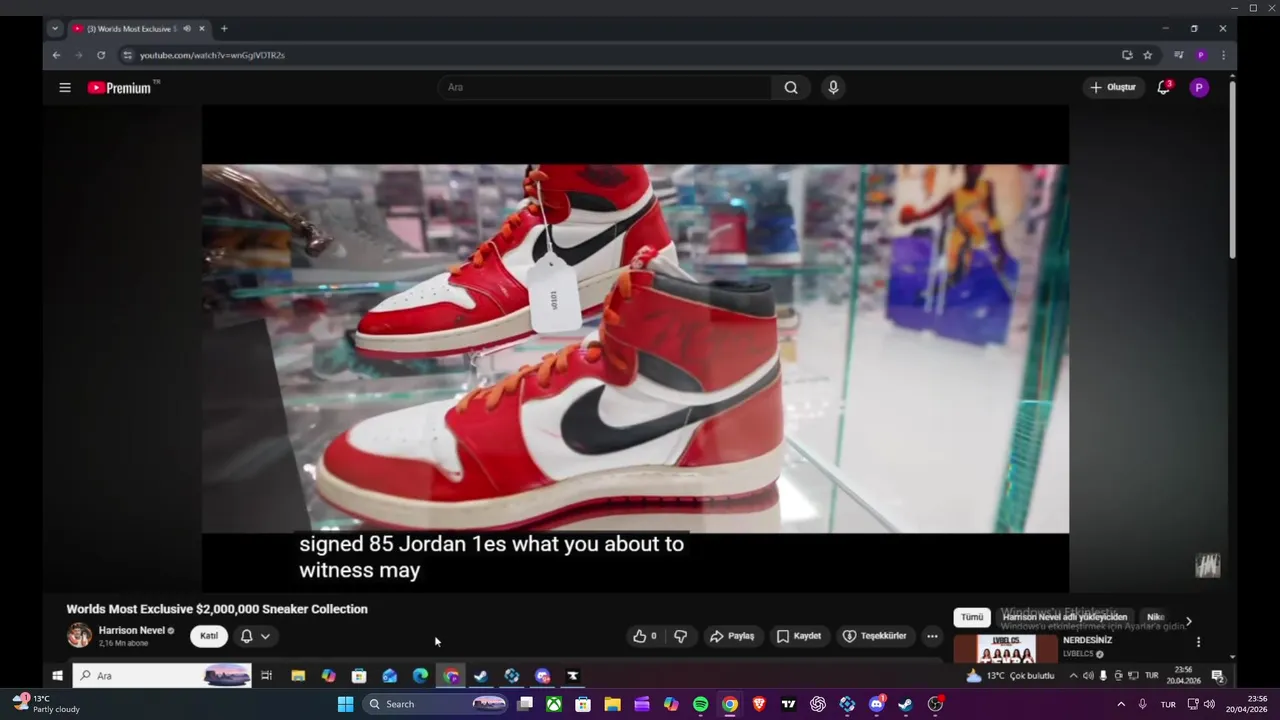Share video with Paylaş button
This screenshot has height=720, width=1280.
click(x=732, y=636)
